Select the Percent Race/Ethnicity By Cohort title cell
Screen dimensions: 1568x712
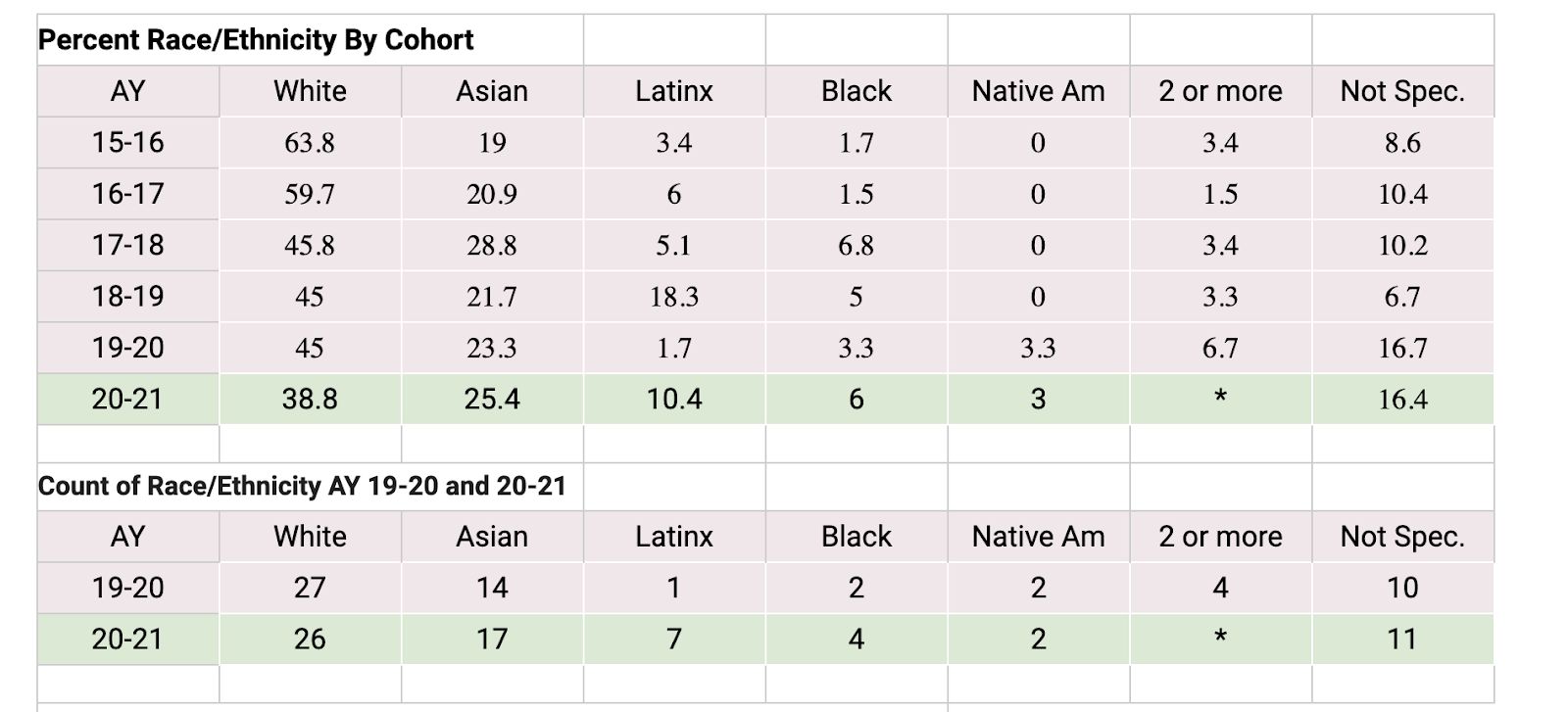310,40
